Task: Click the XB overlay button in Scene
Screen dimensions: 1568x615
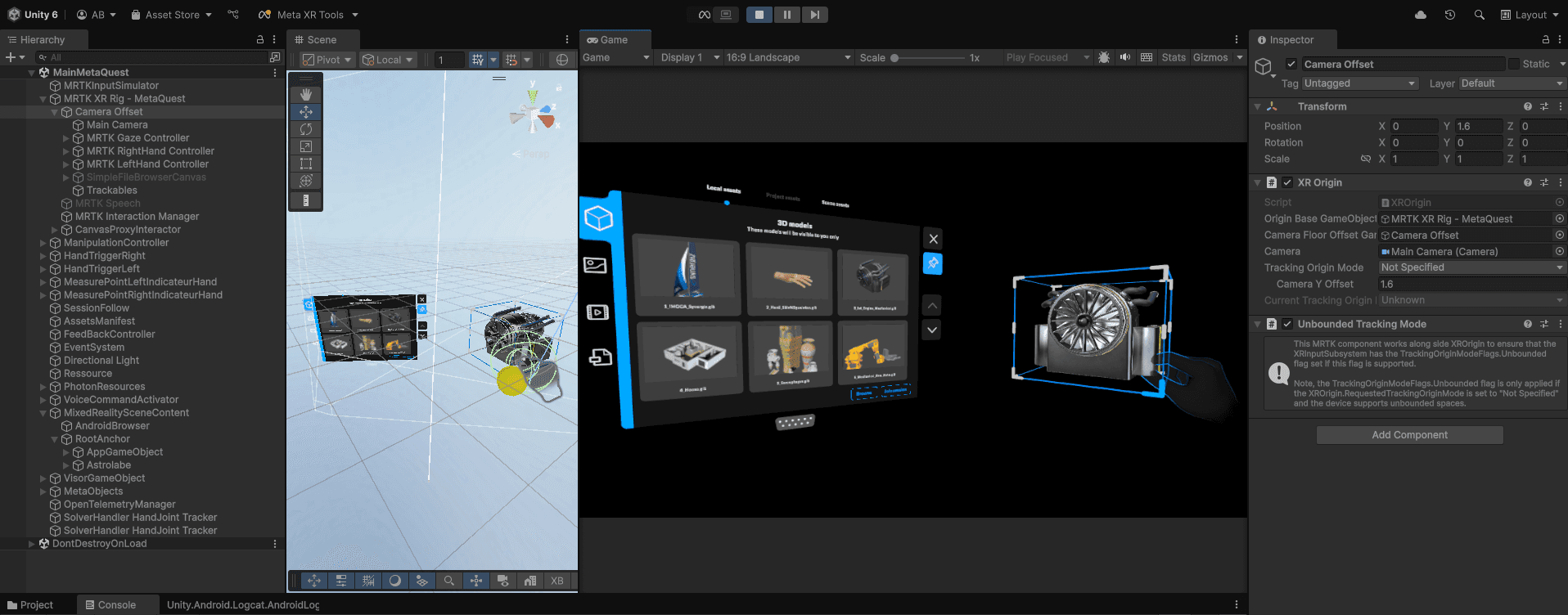Action: pos(557,581)
